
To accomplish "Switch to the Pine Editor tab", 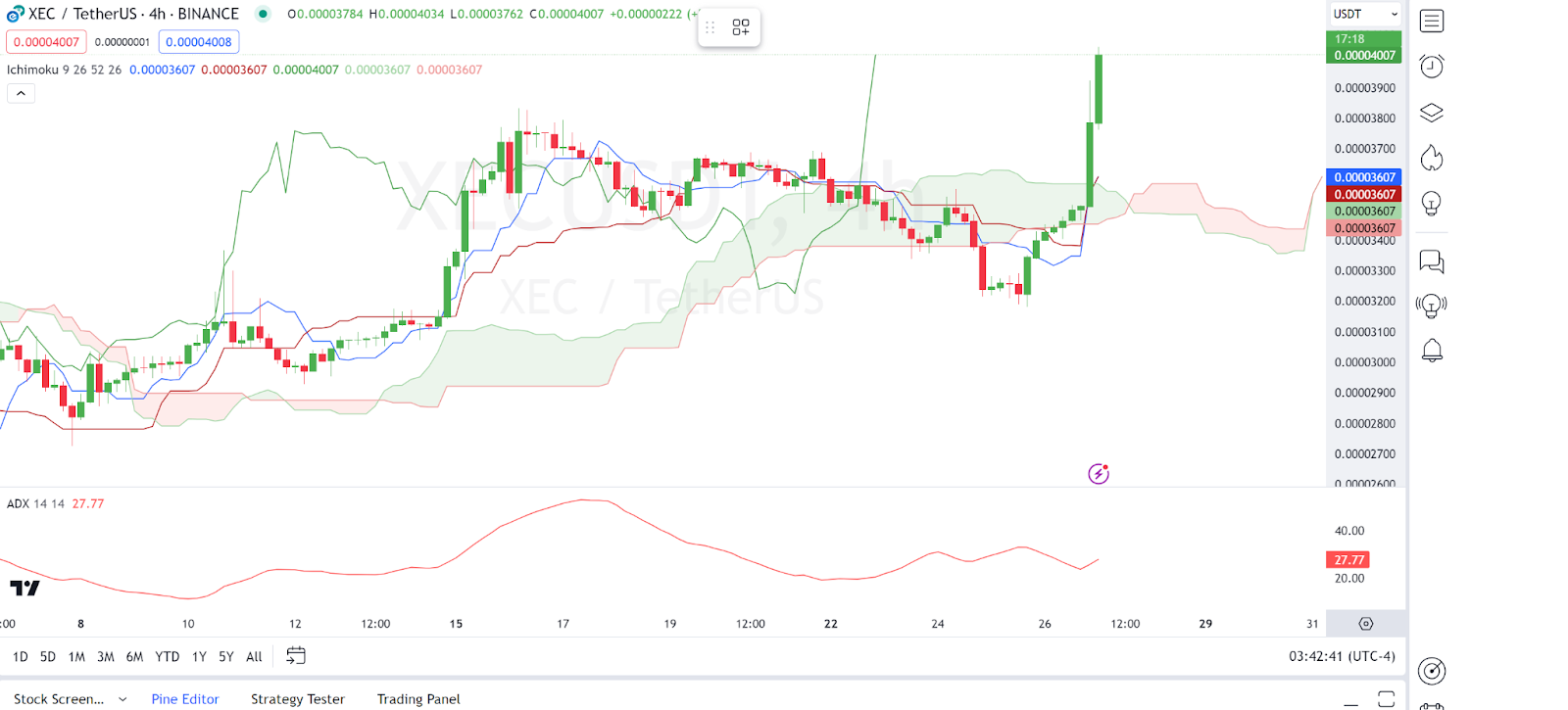I will point(185,699).
